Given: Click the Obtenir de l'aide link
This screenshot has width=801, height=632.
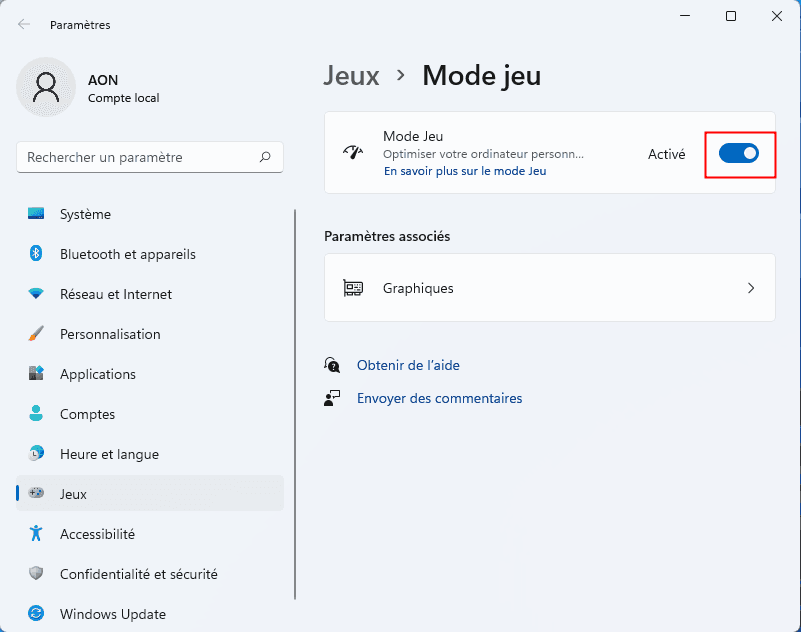Looking at the screenshot, I should tap(408, 366).
